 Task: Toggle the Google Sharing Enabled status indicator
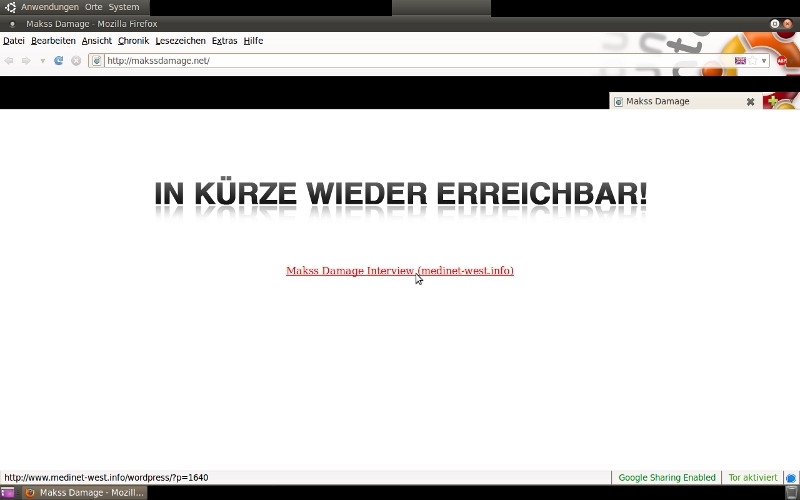click(667, 478)
